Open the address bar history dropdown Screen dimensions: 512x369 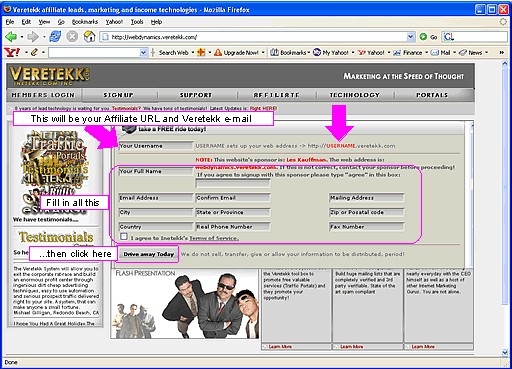click(x=411, y=37)
